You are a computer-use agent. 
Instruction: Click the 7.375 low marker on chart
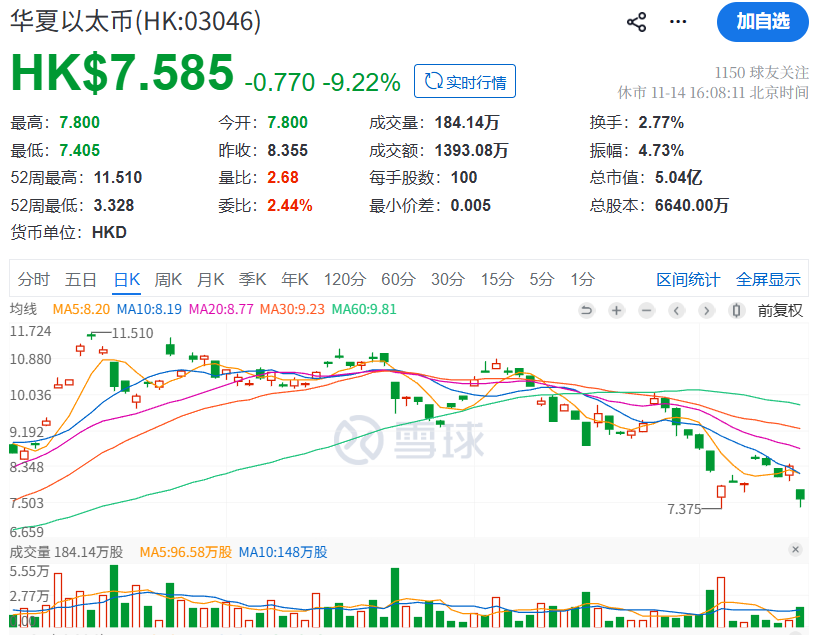pyautogui.click(x=685, y=509)
